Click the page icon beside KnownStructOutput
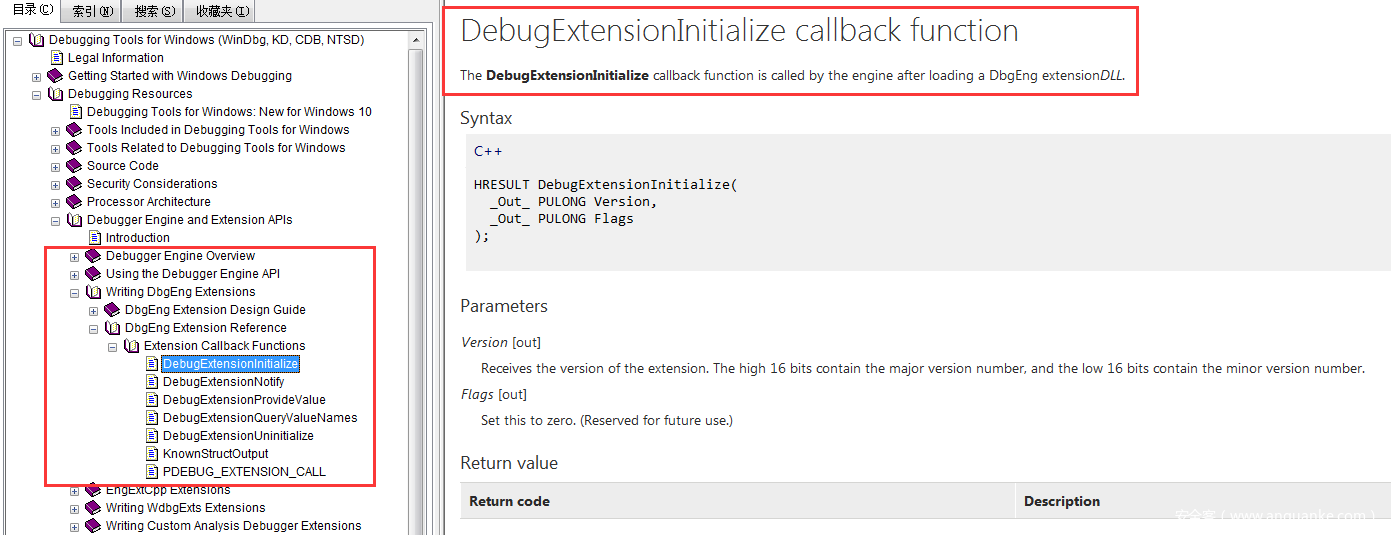Viewport: 1391px width, 535px height. (151, 454)
